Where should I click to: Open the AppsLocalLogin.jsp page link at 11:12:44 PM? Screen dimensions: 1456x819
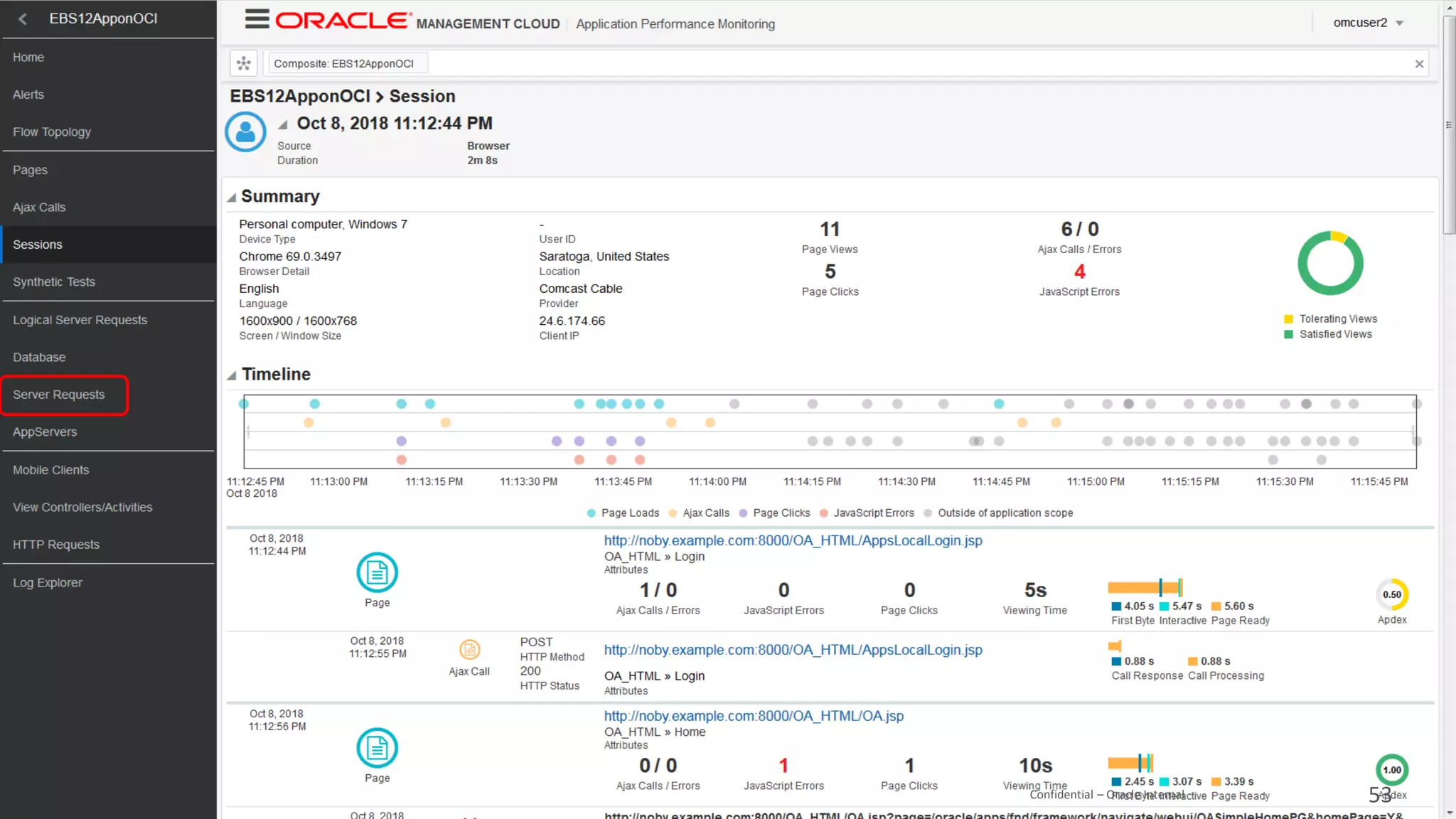[793, 540]
